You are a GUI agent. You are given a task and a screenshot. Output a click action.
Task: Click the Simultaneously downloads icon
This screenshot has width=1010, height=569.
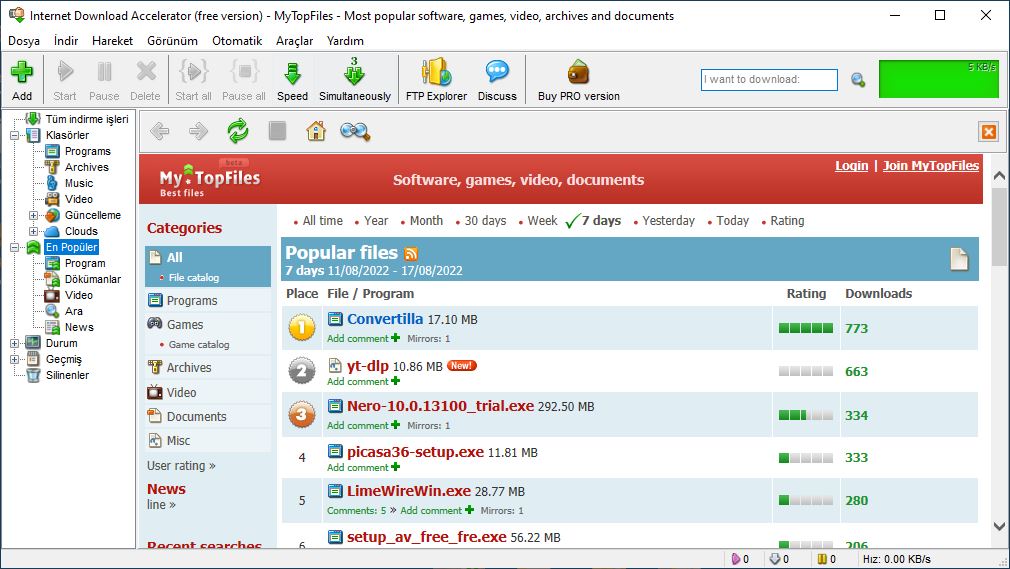354,72
